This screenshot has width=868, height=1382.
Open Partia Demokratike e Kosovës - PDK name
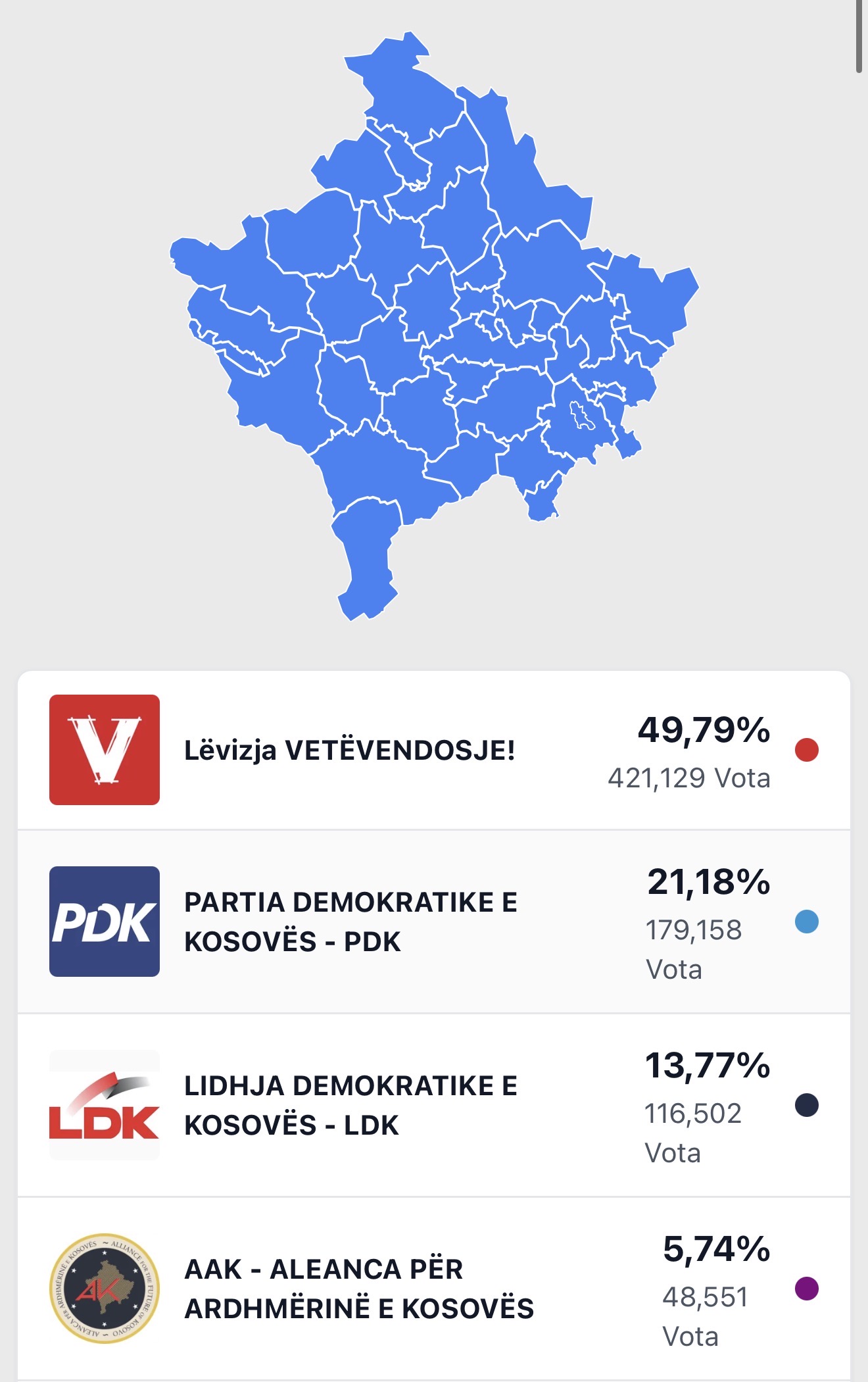350,922
